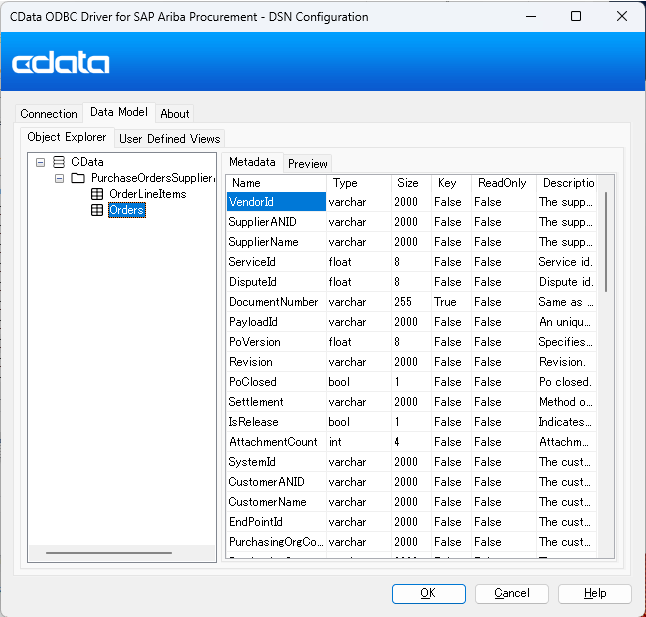Screen dimensions: 646x617
Task: Select the DocumentNumber row
Action: tap(411, 302)
